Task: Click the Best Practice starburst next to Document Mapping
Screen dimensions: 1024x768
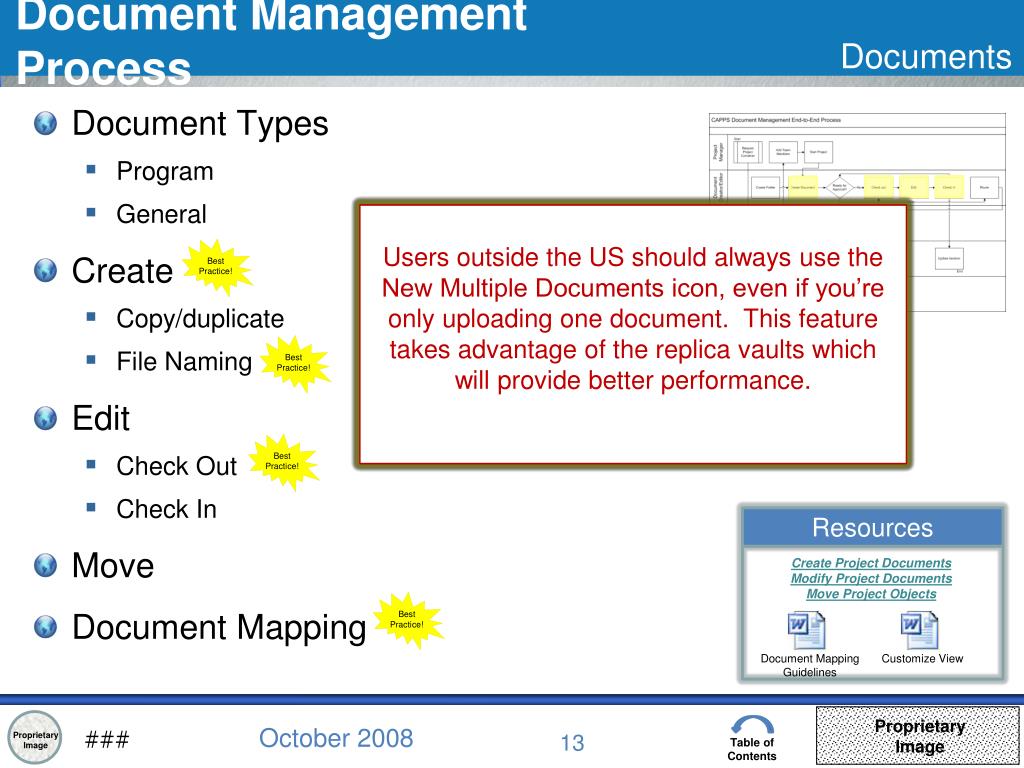Action: [408, 620]
